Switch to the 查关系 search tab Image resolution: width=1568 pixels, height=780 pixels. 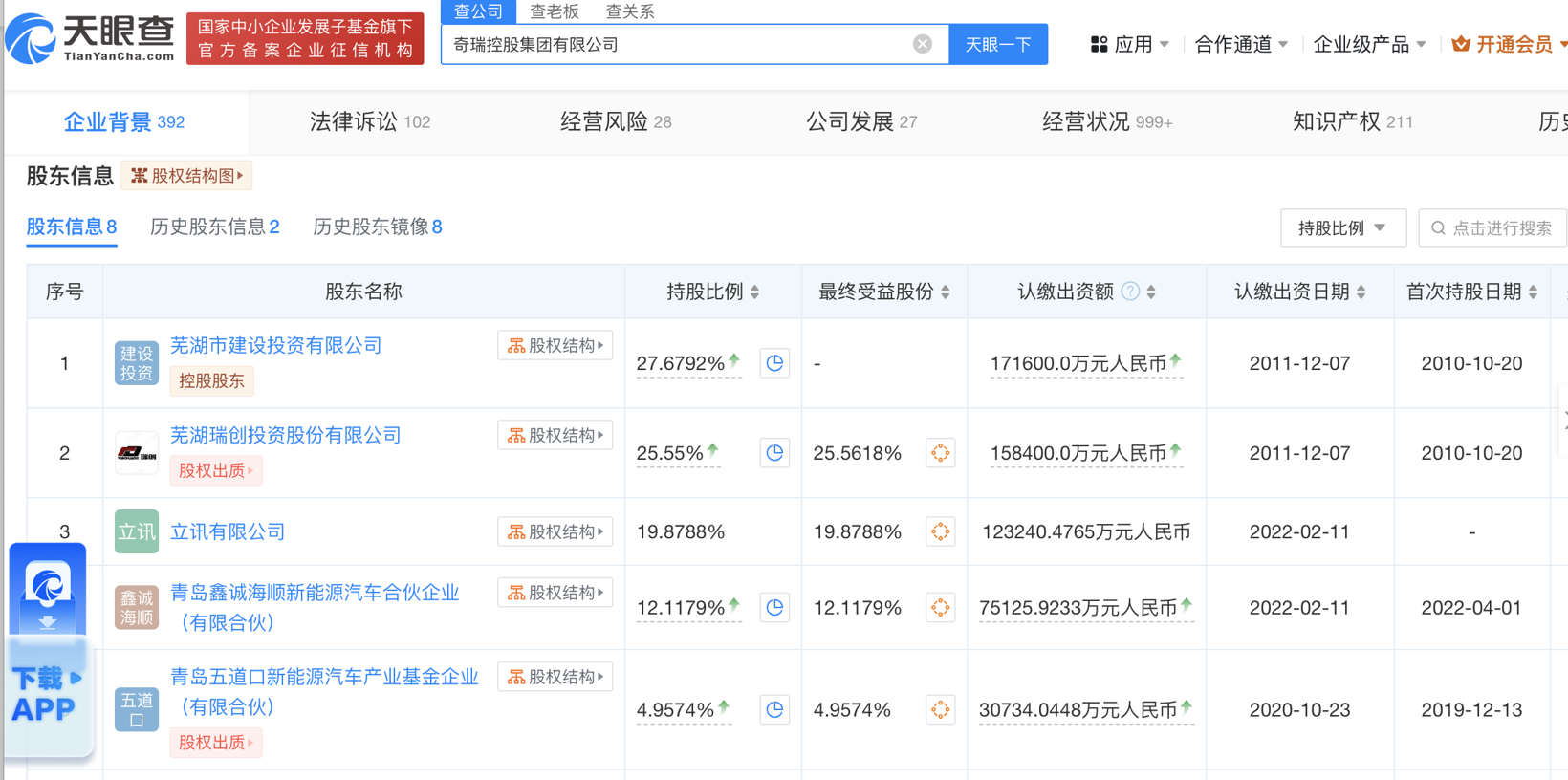pyautogui.click(x=630, y=11)
